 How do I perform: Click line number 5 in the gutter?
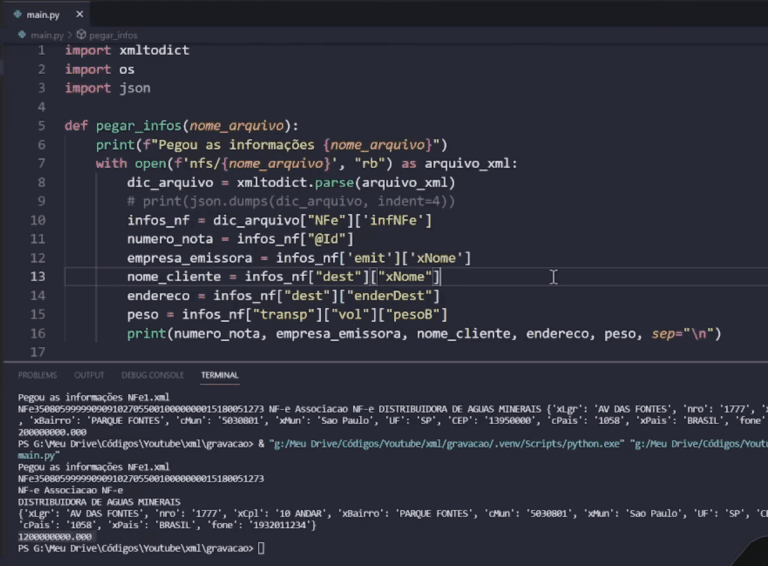[x=42, y=126]
